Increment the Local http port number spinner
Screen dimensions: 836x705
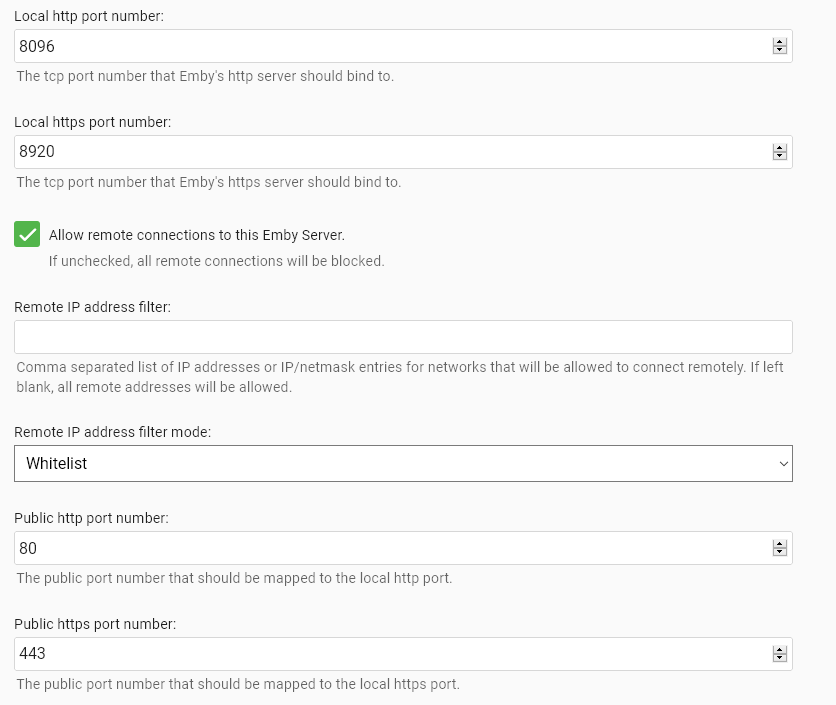click(x=780, y=42)
